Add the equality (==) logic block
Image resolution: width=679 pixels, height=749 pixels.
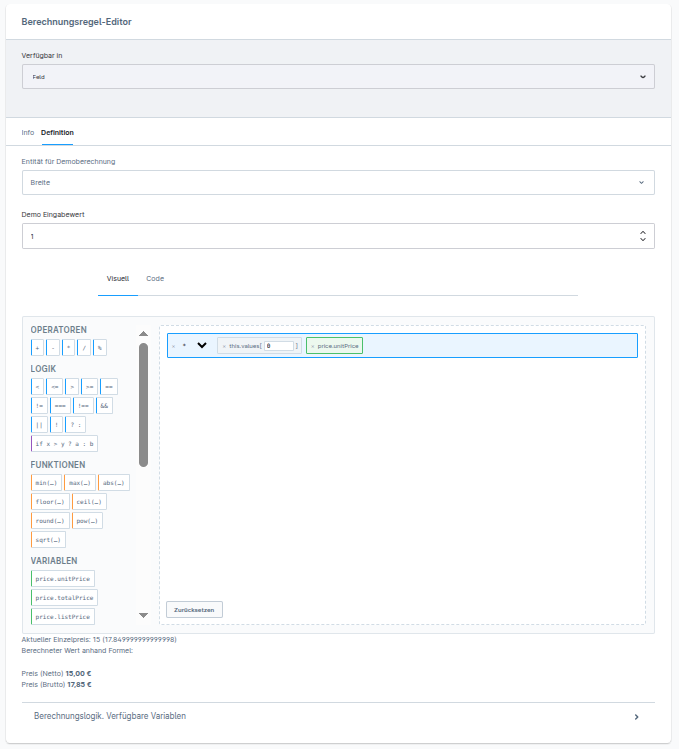tap(108, 386)
